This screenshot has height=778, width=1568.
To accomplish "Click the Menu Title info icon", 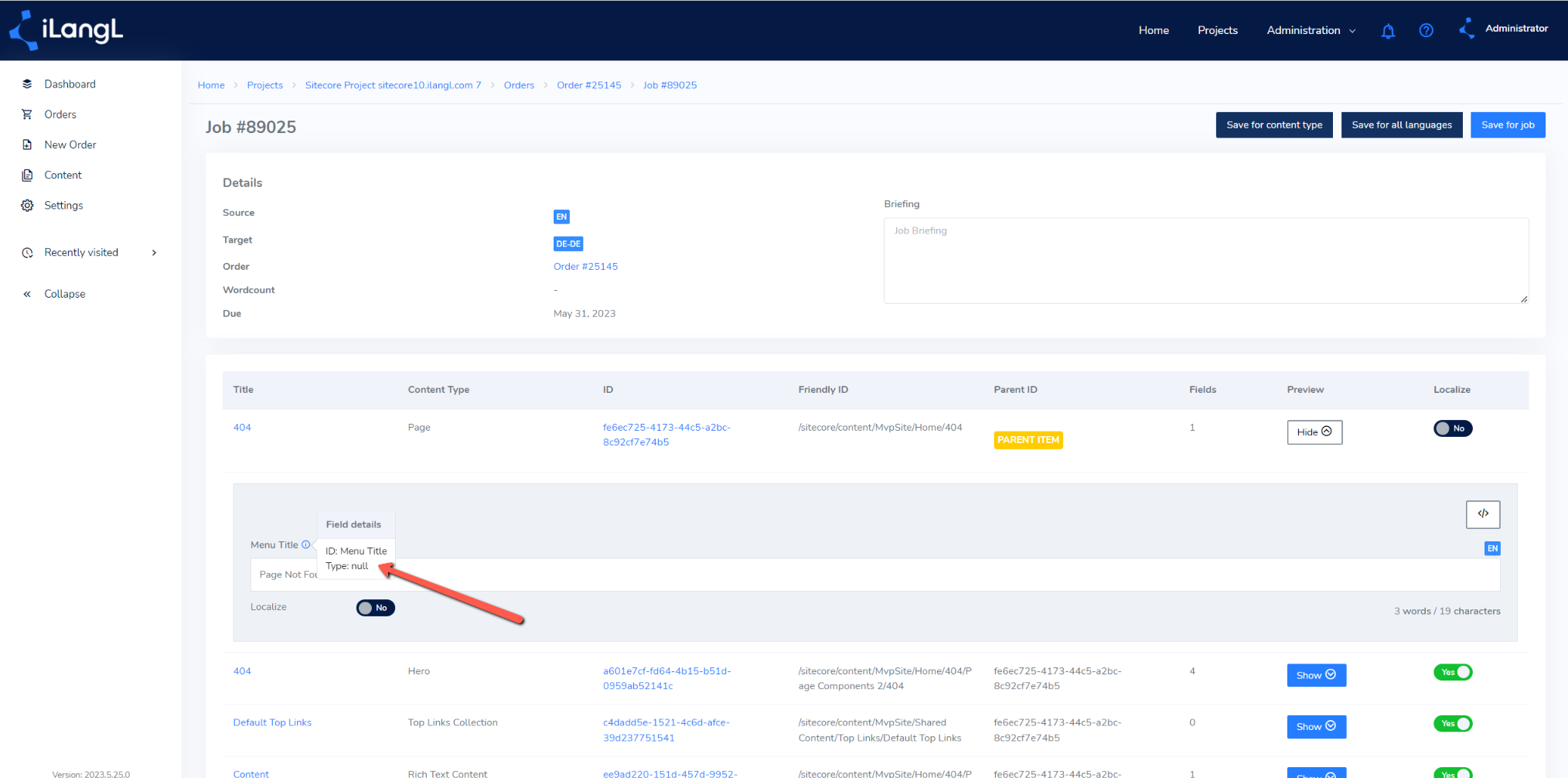I will 306,544.
